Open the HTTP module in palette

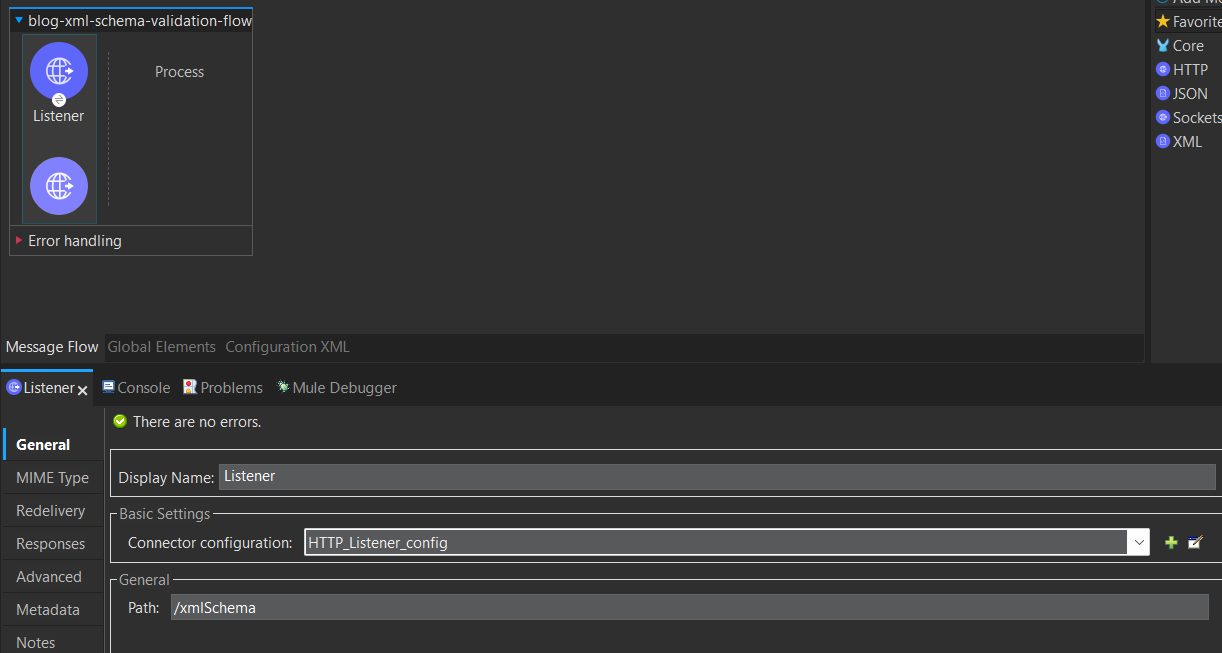pyautogui.click(x=1189, y=70)
